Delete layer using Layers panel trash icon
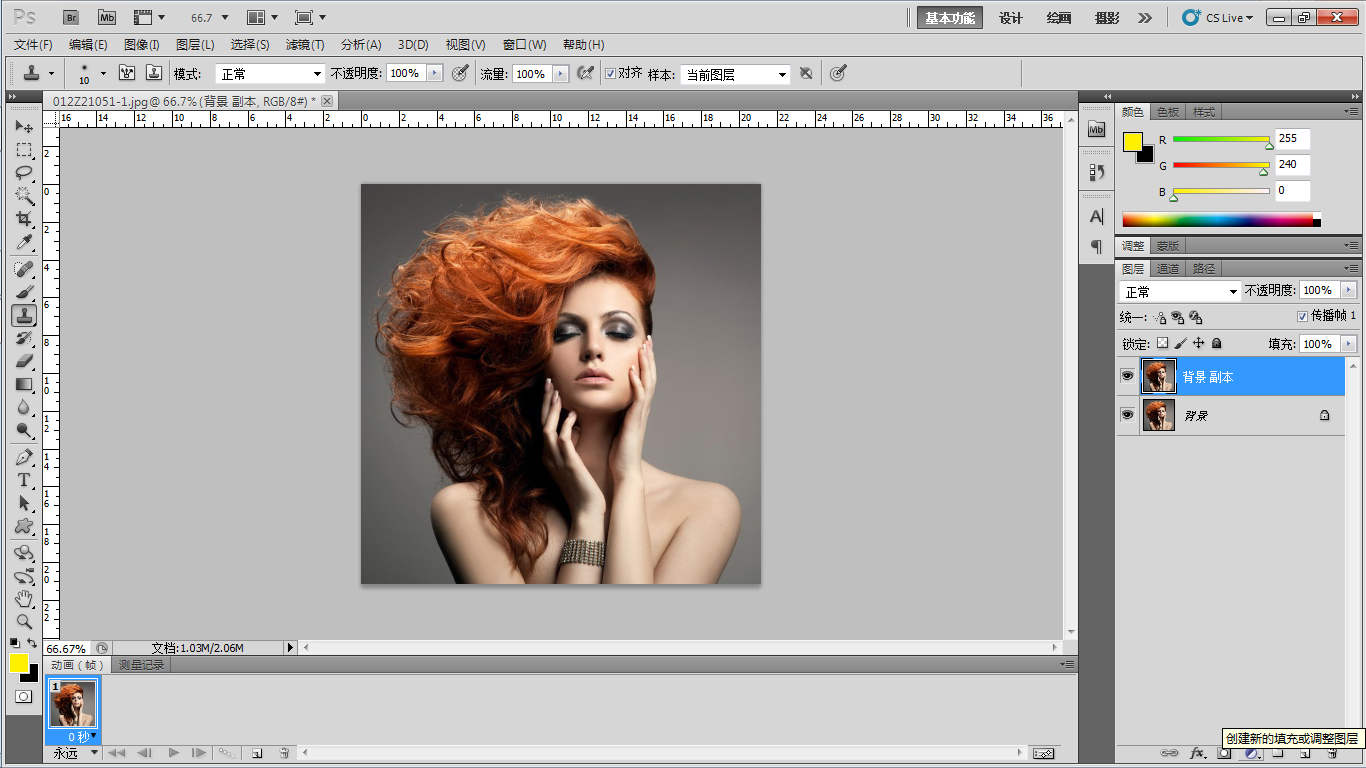 point(1333,753)
